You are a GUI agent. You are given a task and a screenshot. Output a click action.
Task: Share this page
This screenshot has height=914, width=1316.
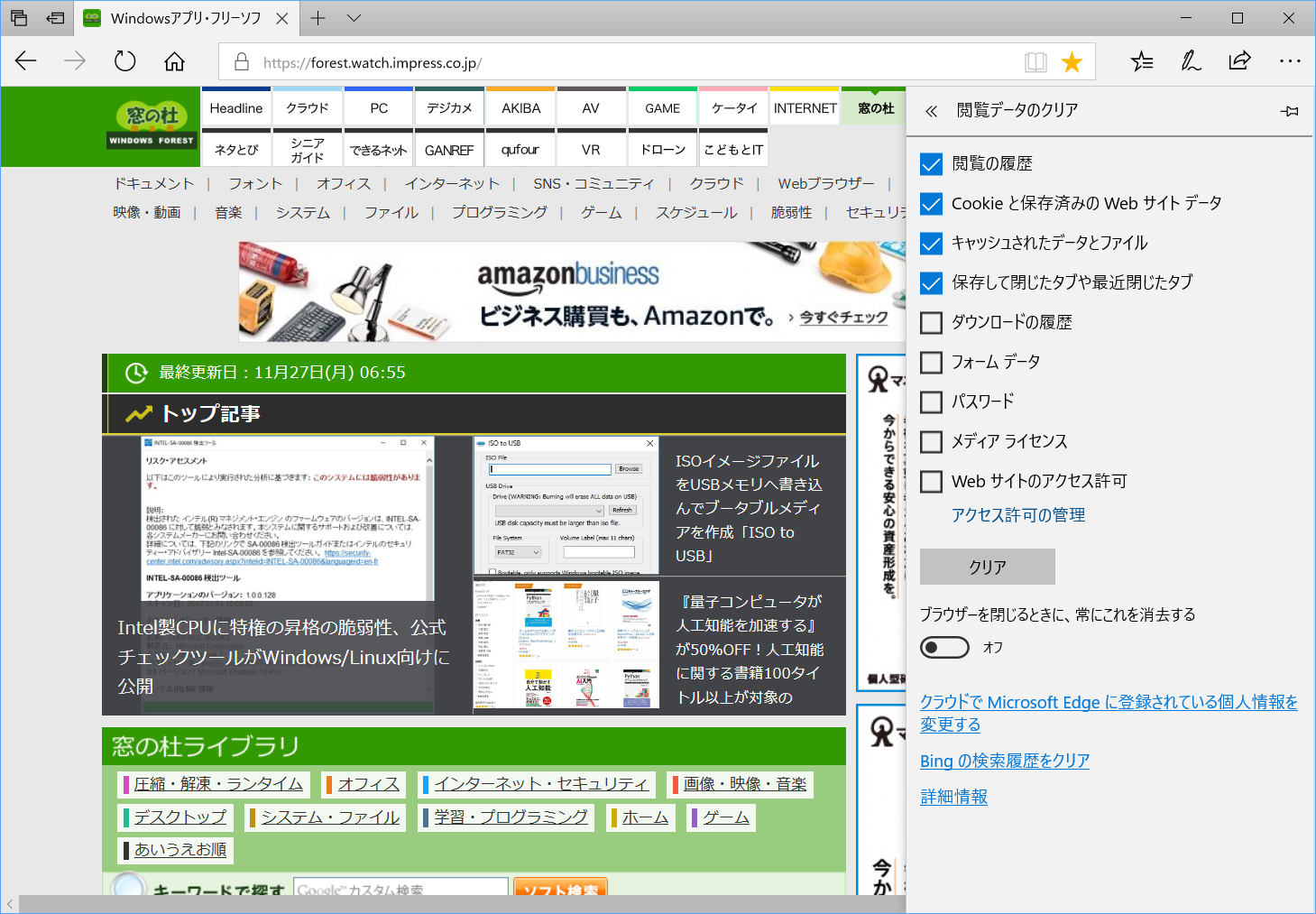click(x=1239, y=61)
